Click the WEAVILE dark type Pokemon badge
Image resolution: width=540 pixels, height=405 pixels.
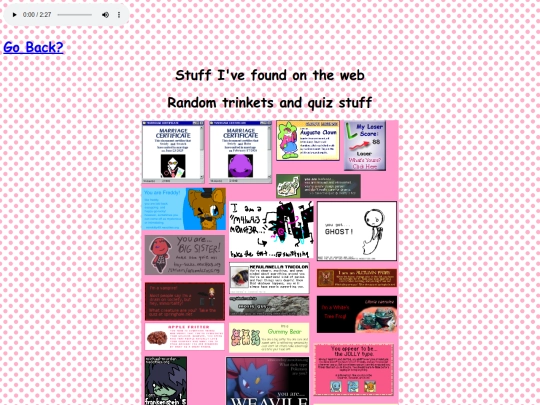pos(268,381)
